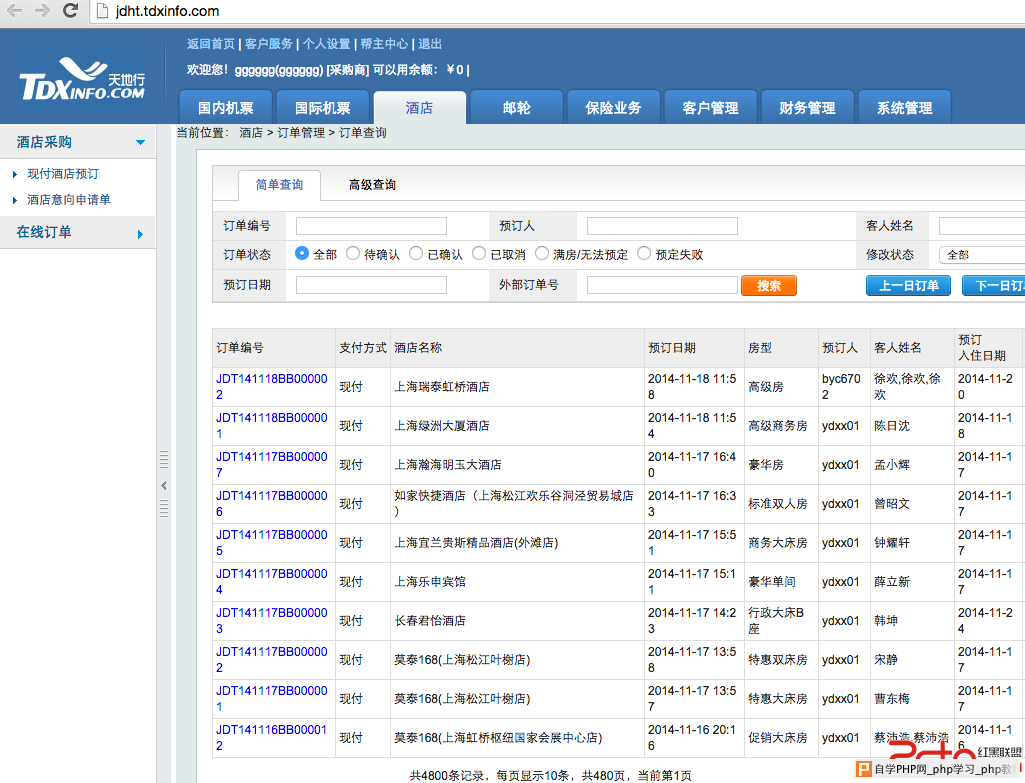Open the 客户管理 tab
The image size is (1025, 783).
click(x=710, y=108)
